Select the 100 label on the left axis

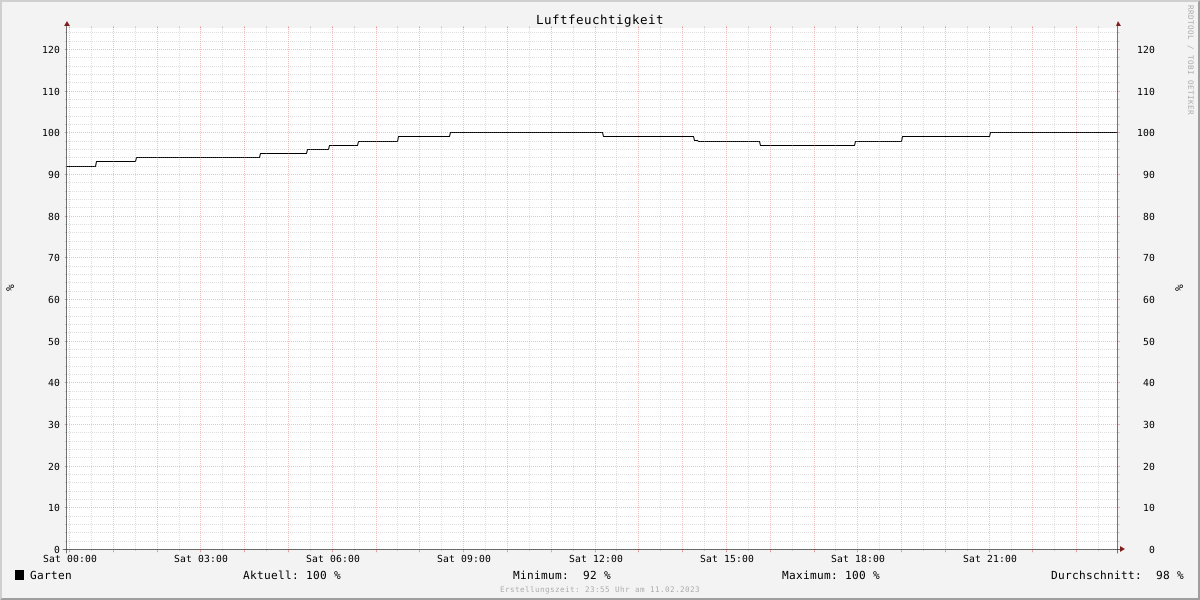(x=51, y=133)
